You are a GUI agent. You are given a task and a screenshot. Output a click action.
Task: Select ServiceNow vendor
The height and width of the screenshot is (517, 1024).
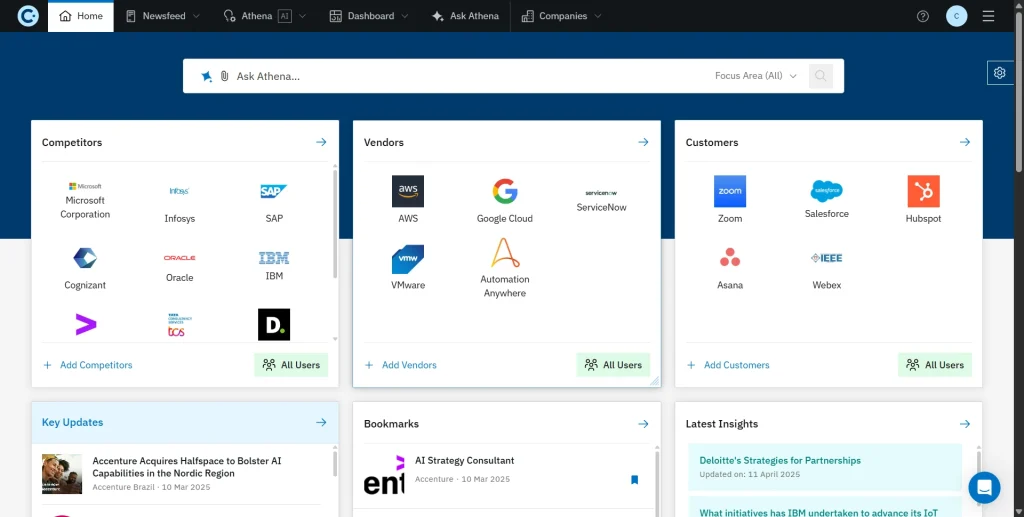pyautogui.click(x=601, y=201)
